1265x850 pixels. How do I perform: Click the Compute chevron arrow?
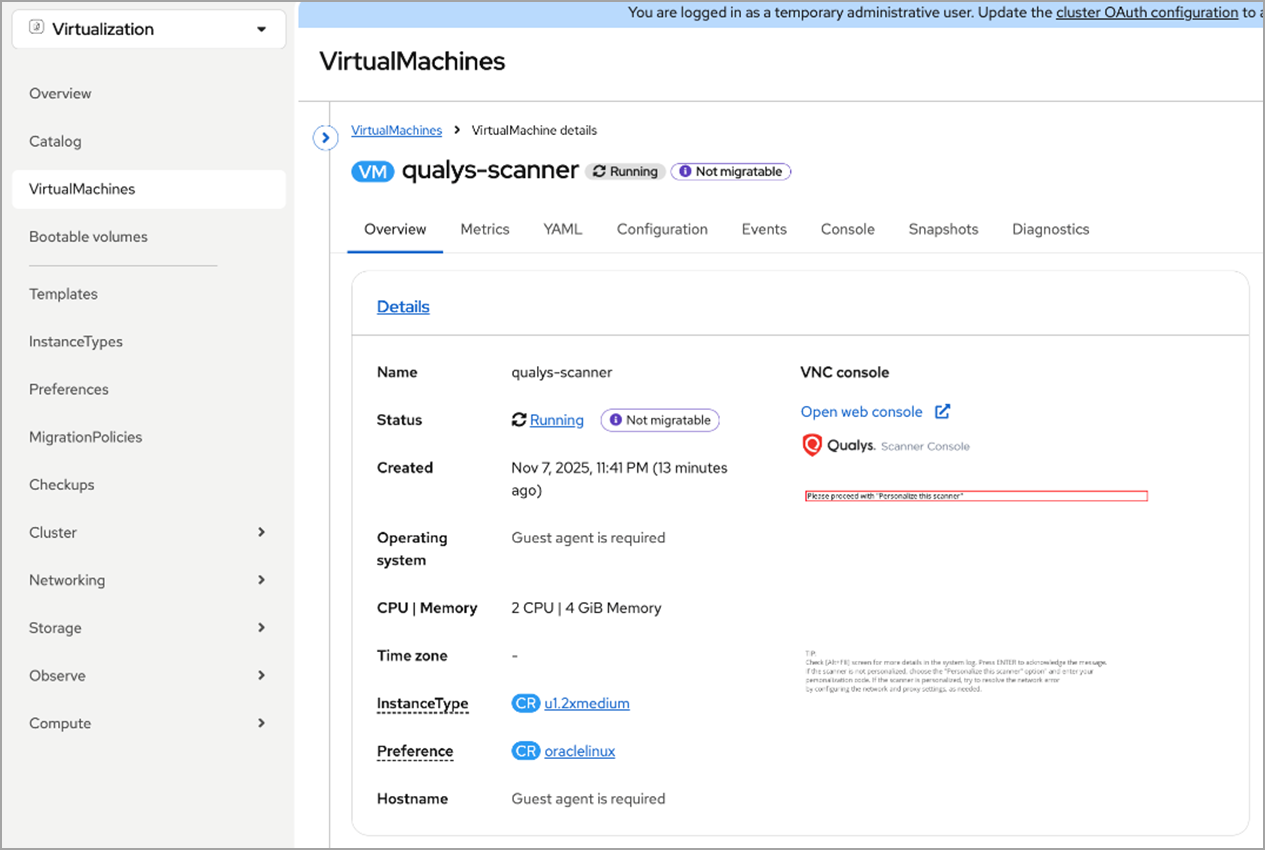coord(262,723)
